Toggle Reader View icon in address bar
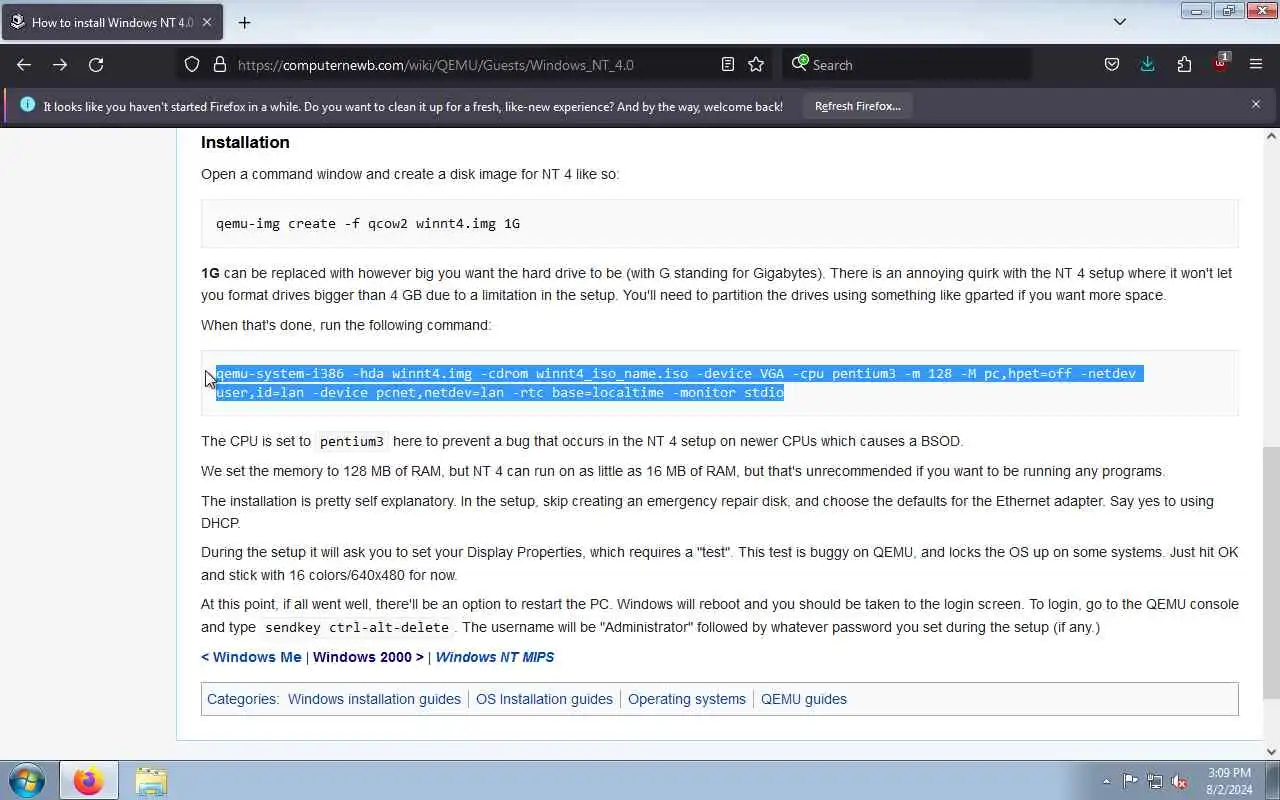This screenshot has height=800, width=1280. click(728, 64)
